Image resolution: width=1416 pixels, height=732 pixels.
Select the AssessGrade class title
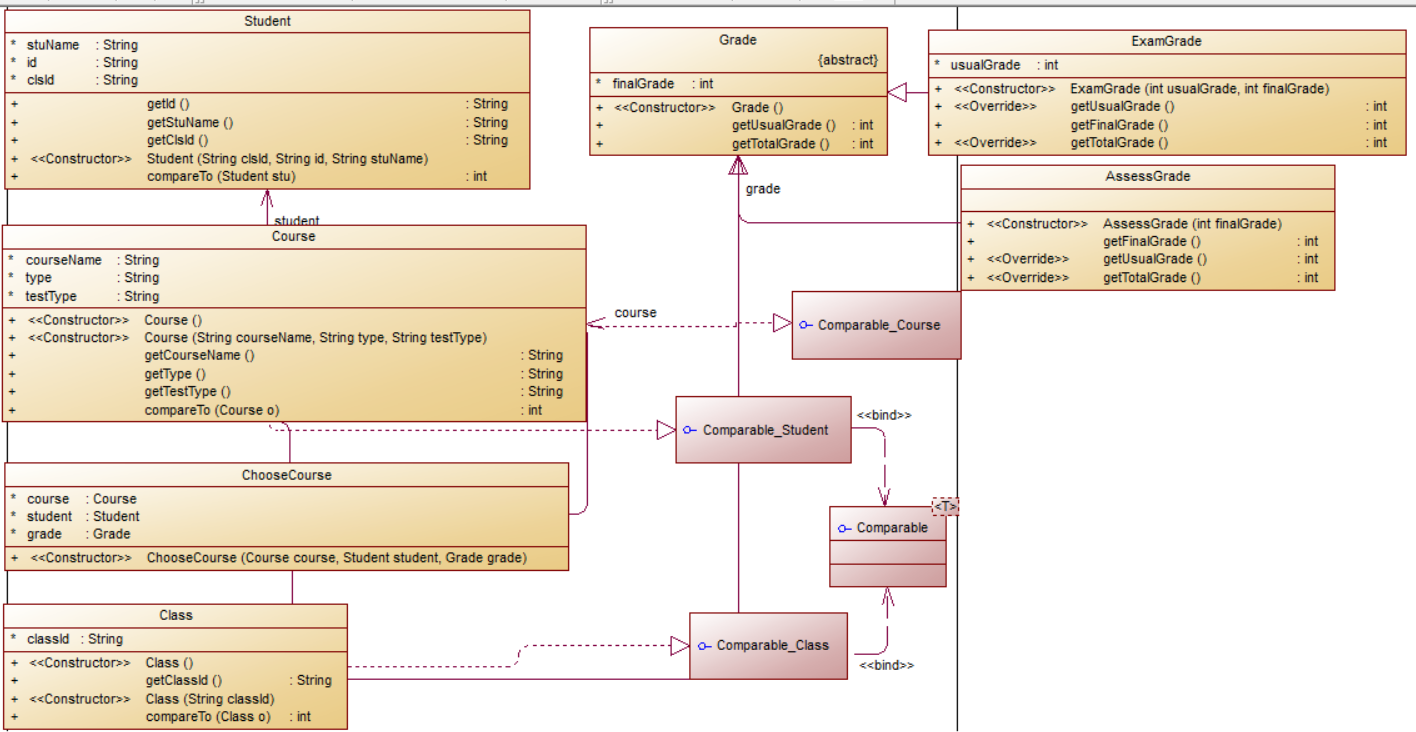coord(1148,177)
